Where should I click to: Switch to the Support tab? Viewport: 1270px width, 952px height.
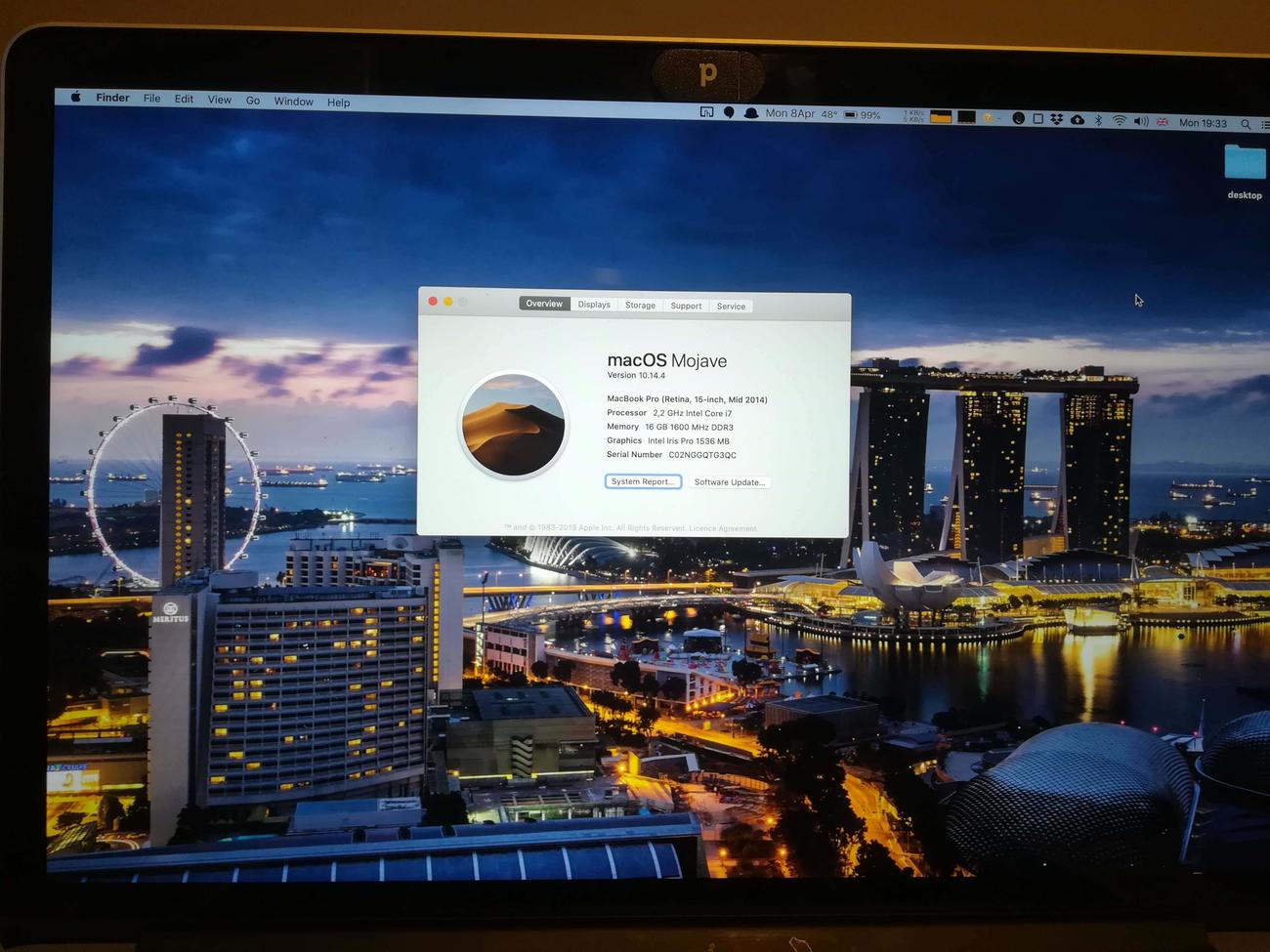686,306
